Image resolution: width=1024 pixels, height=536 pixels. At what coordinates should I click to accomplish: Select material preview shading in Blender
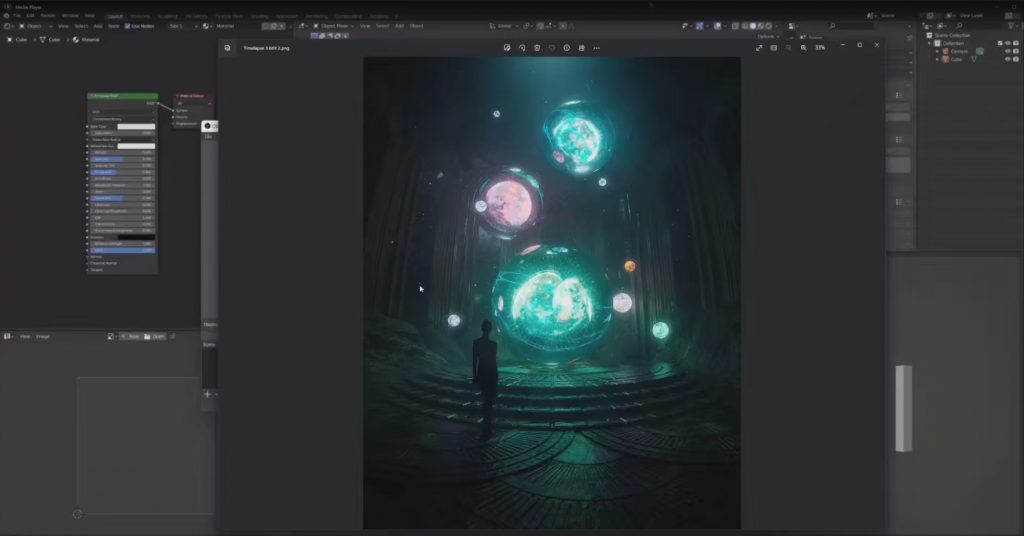[x=761, y=26]
